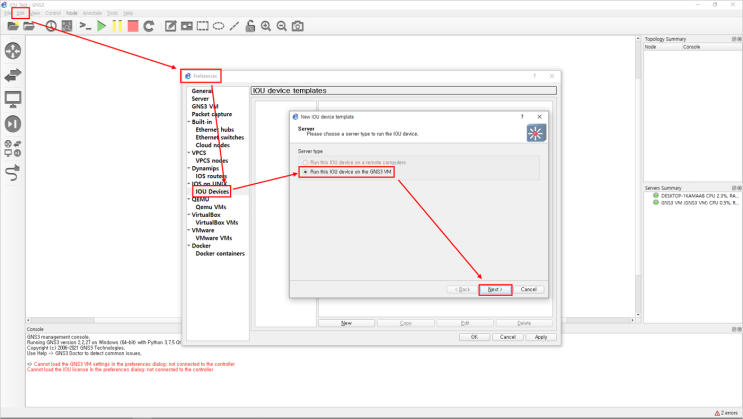Browse security devices in the sidebar

pos(13,124)
